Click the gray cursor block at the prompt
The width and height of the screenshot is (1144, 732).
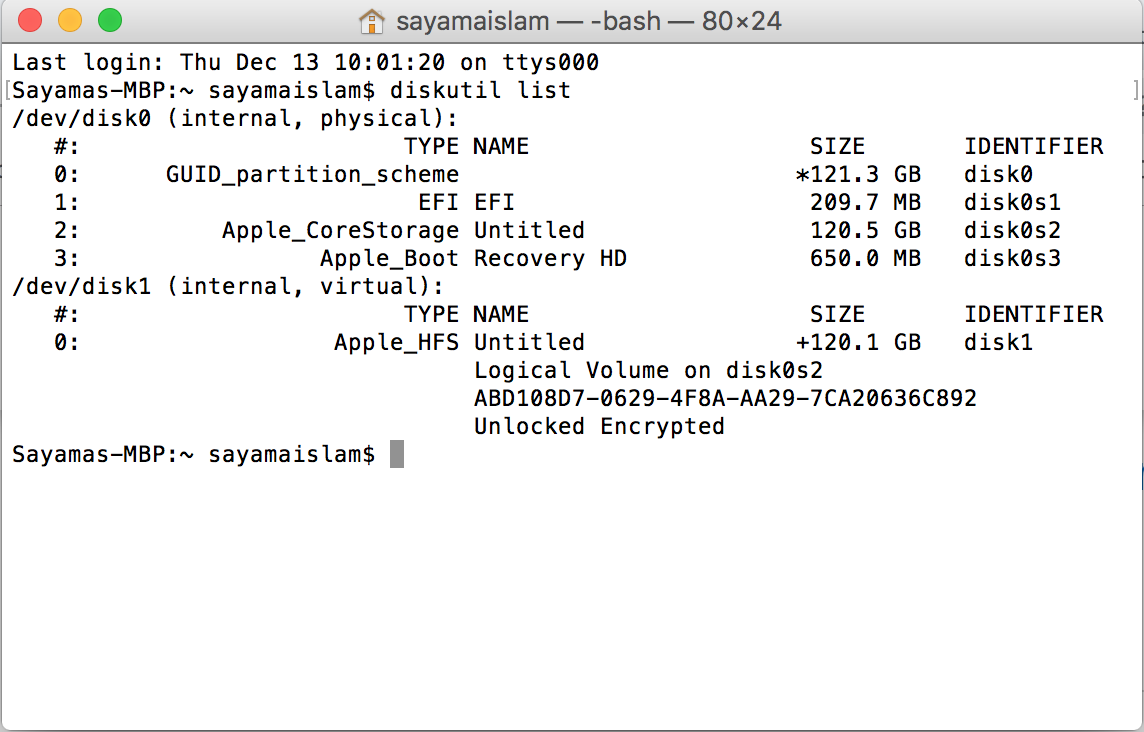pos(397,455)
